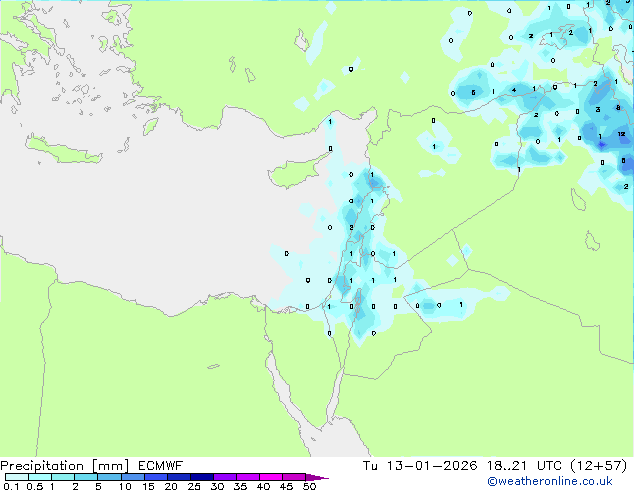Viewport: 634px width, 490px height.
Task: Click the '50' legend scale label
Action: [310, 486]
